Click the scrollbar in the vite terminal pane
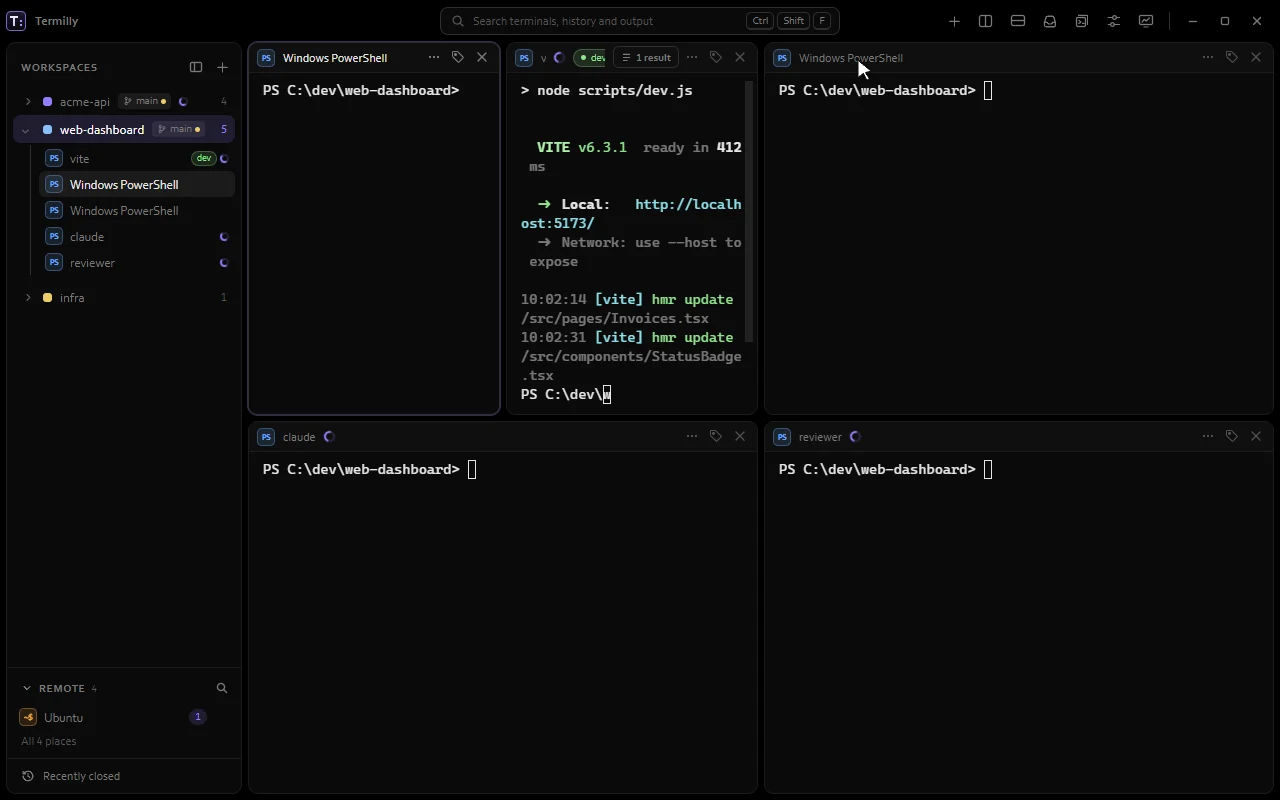Viewport: 1280px width, 800px height. [749, 212]
